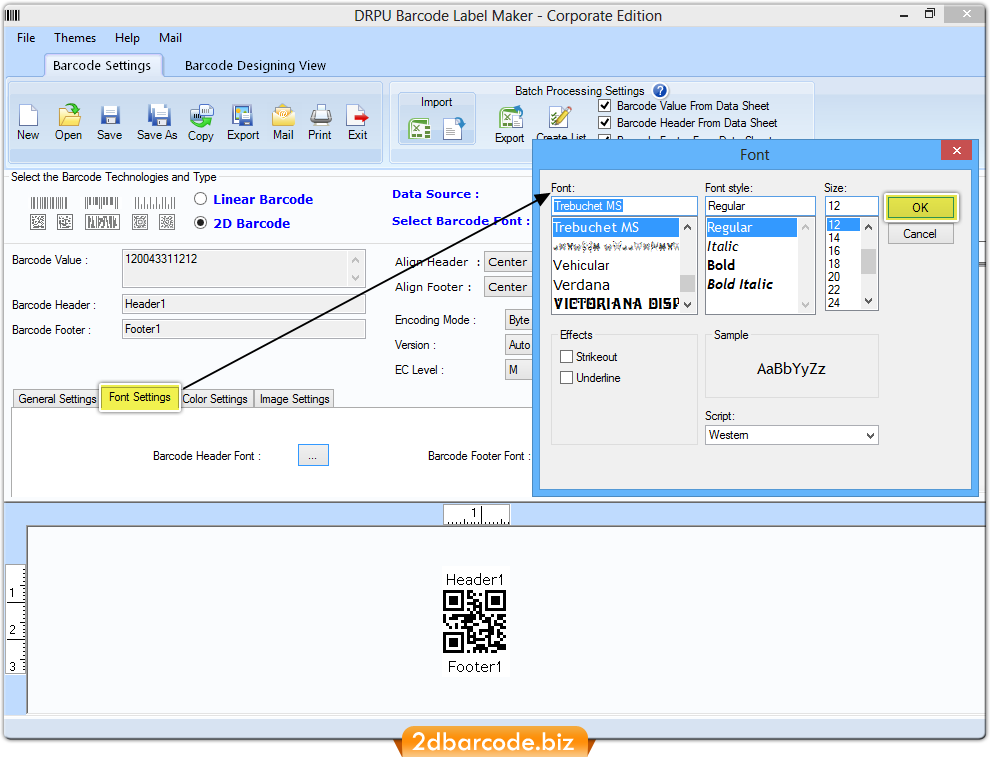
Task: Click Cancel in Font dialog
Action: pos(920,234)
